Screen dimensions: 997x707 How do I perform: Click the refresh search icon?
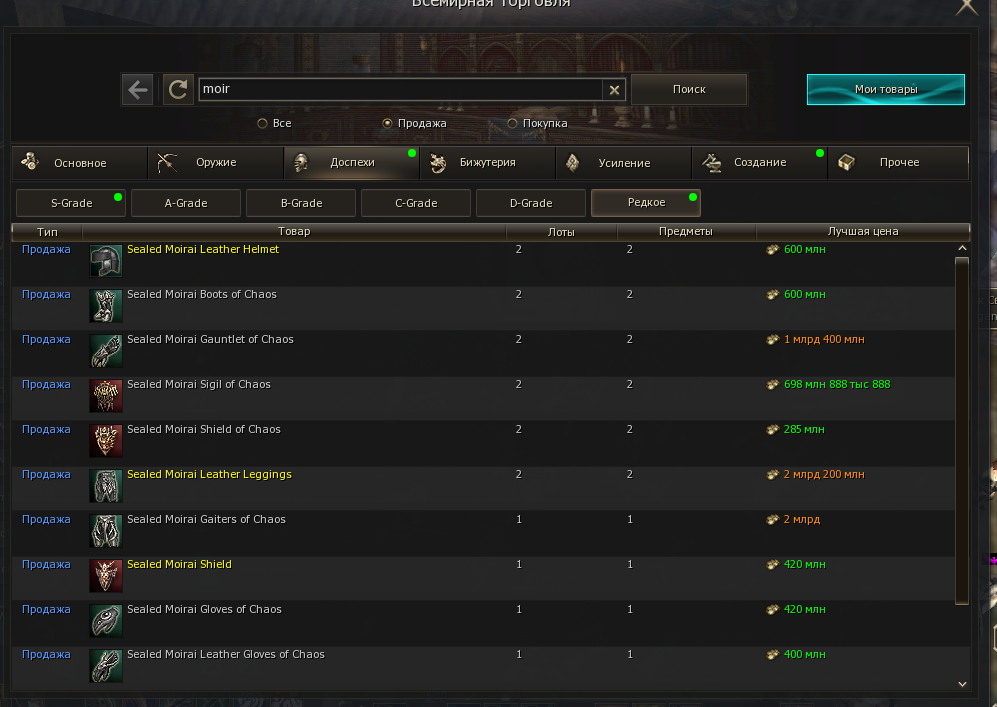pyautogui.click(x=178, y=89)
